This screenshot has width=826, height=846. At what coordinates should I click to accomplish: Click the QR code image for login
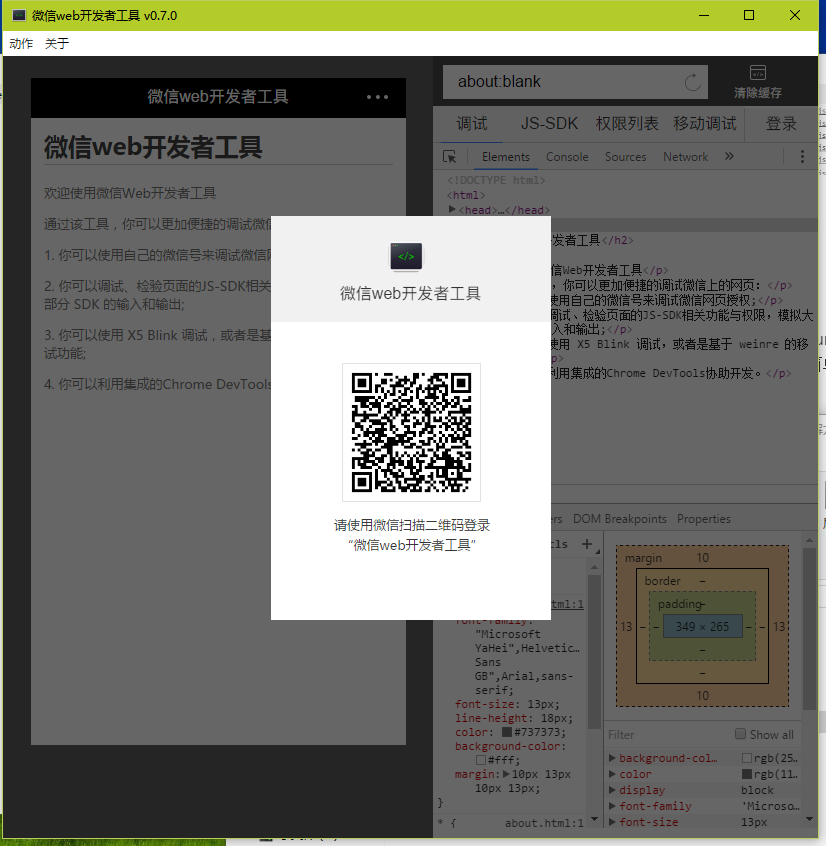click(x=411, y=432)
